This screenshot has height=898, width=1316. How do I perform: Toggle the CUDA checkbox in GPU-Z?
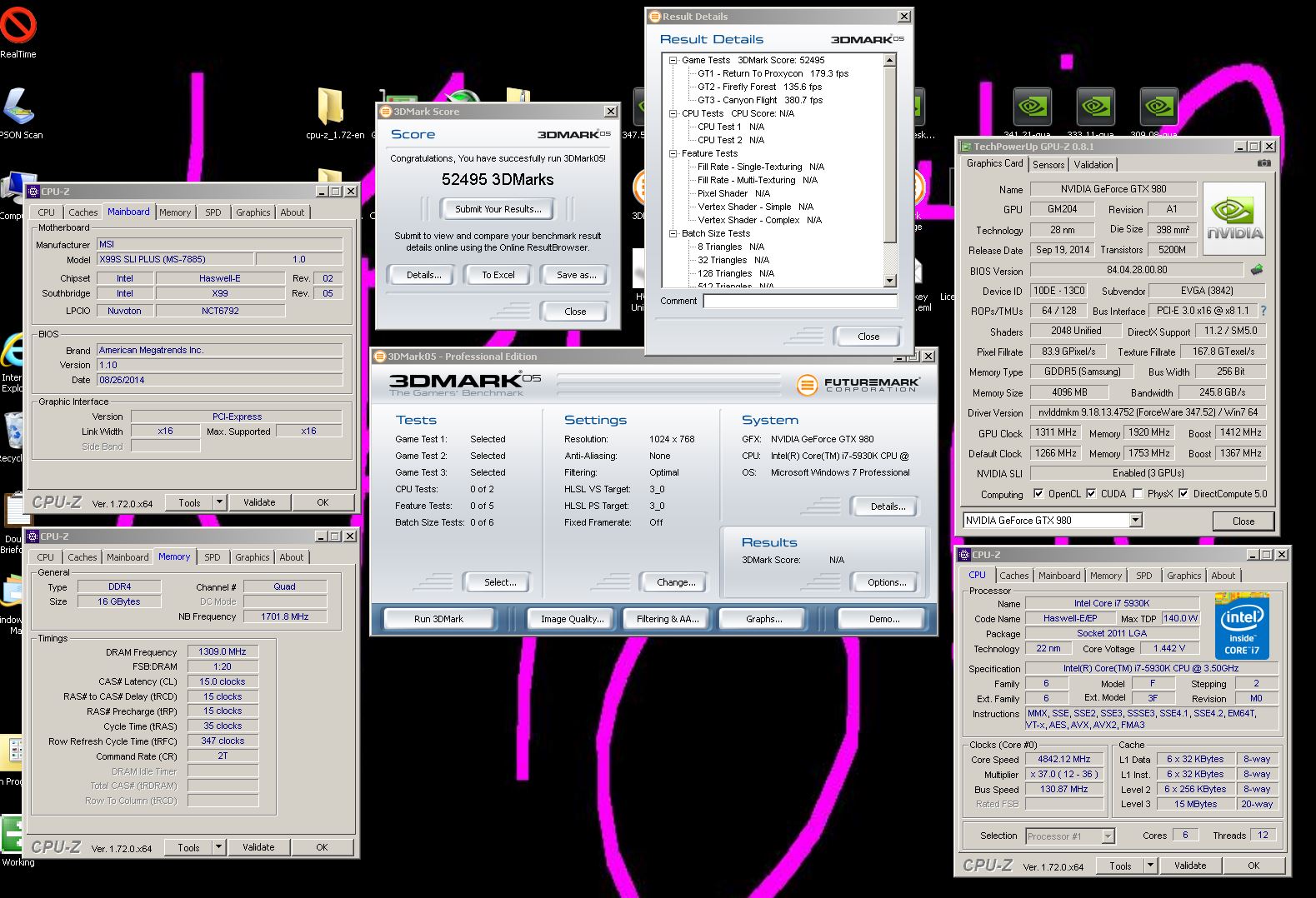pos(1091,493)
